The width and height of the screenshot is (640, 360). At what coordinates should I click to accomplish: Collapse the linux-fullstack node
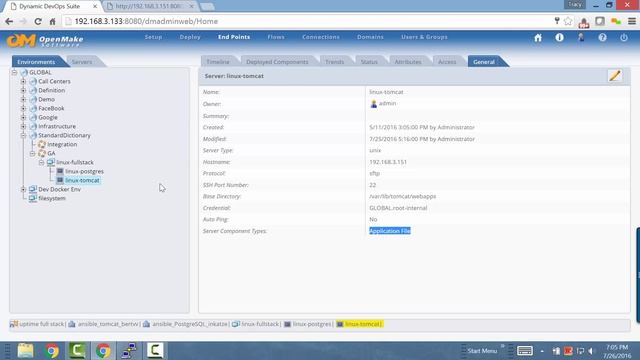pos(41,162)
